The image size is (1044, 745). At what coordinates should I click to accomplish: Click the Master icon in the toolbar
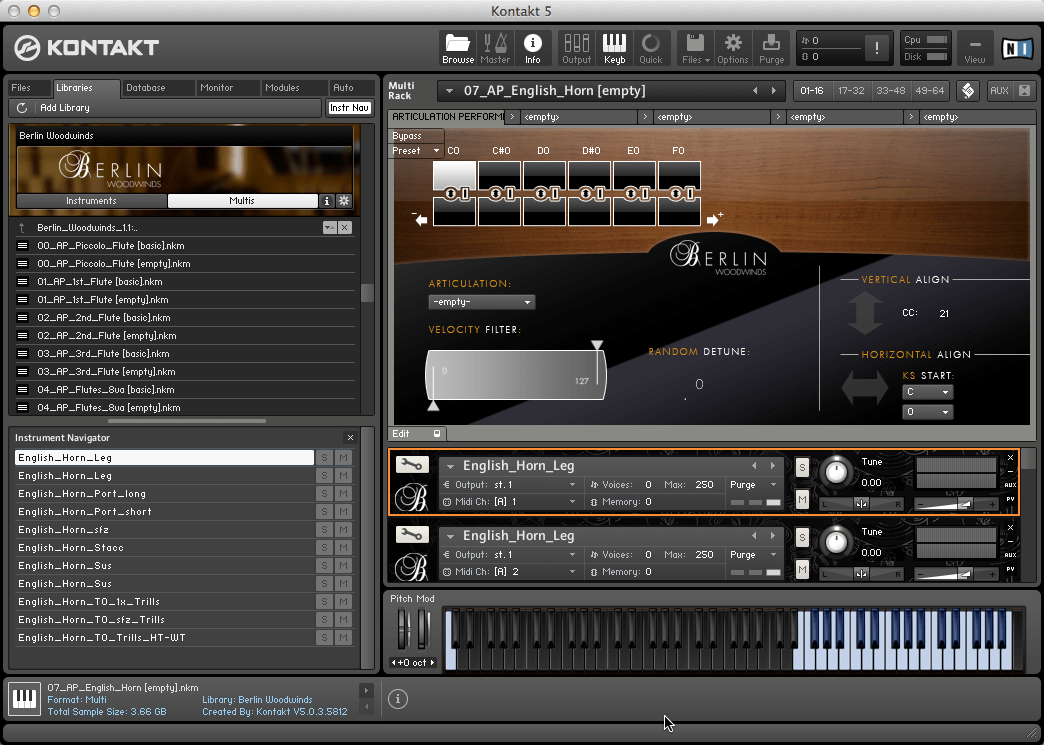coord(495,47)
